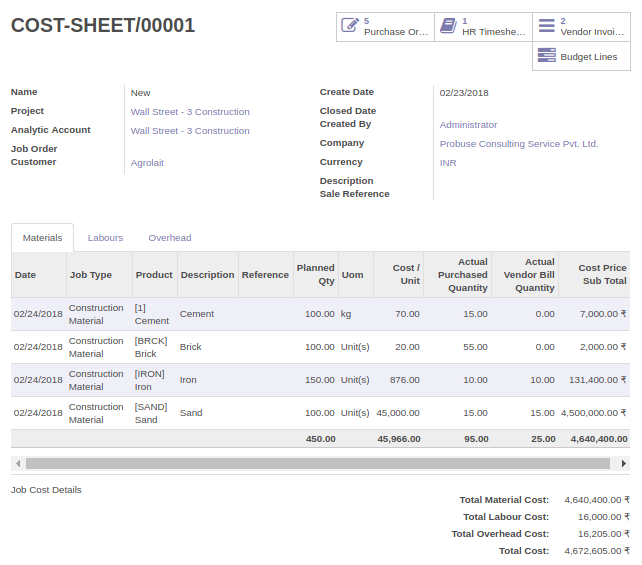Click the horizontal table scrollbar
This screenshot has width=642, height=565.
(x=318, y=463)
